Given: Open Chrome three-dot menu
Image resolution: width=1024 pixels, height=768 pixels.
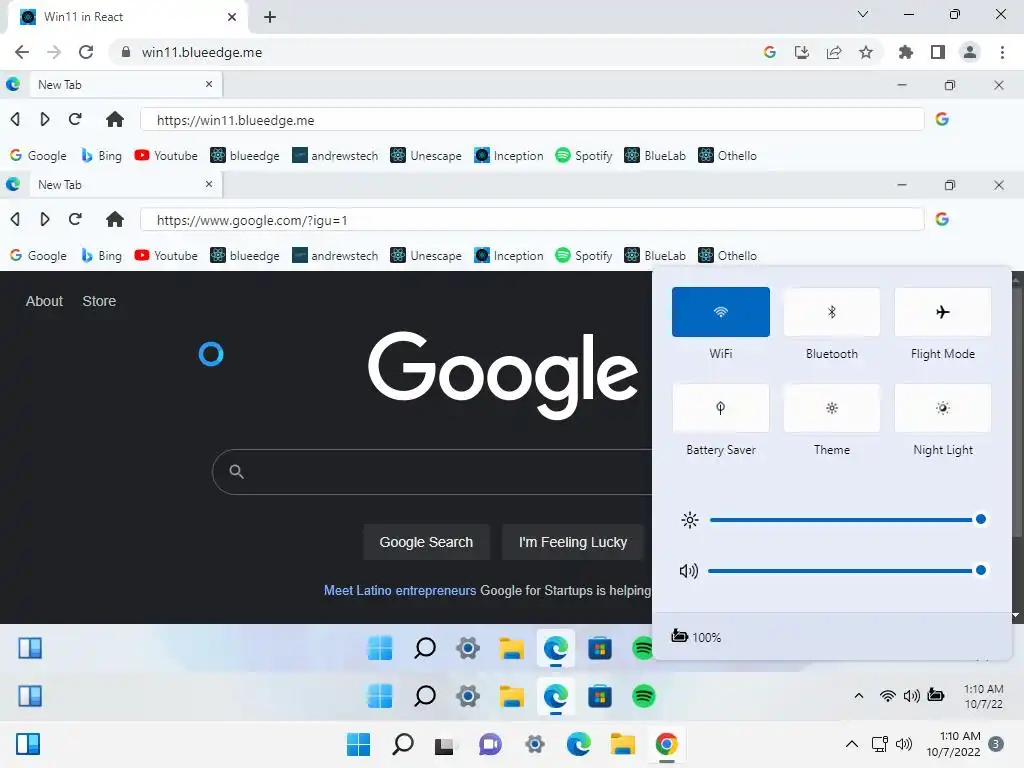Looking at the screenshot, I should [1002, 52].
